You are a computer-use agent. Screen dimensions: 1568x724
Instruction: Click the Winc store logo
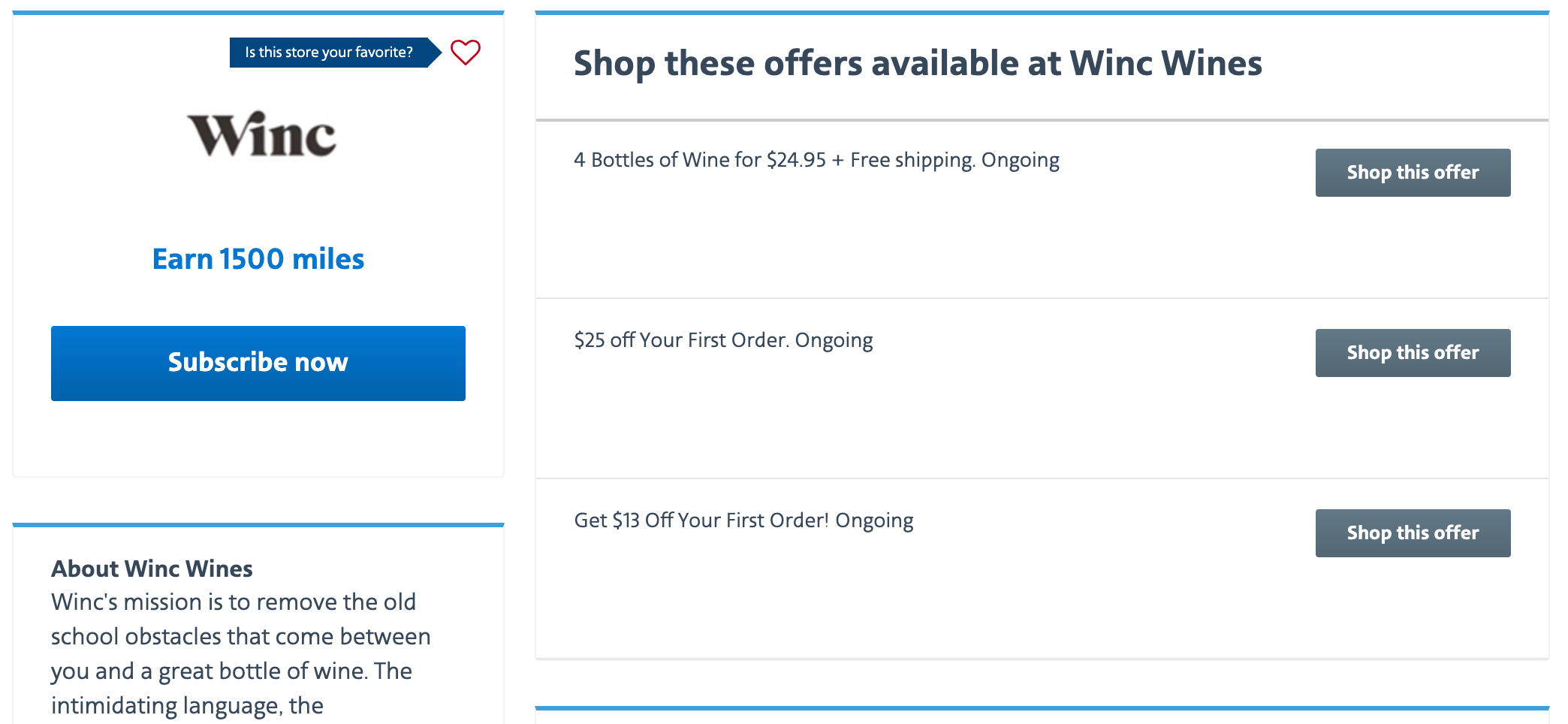[x=261, y=135]
